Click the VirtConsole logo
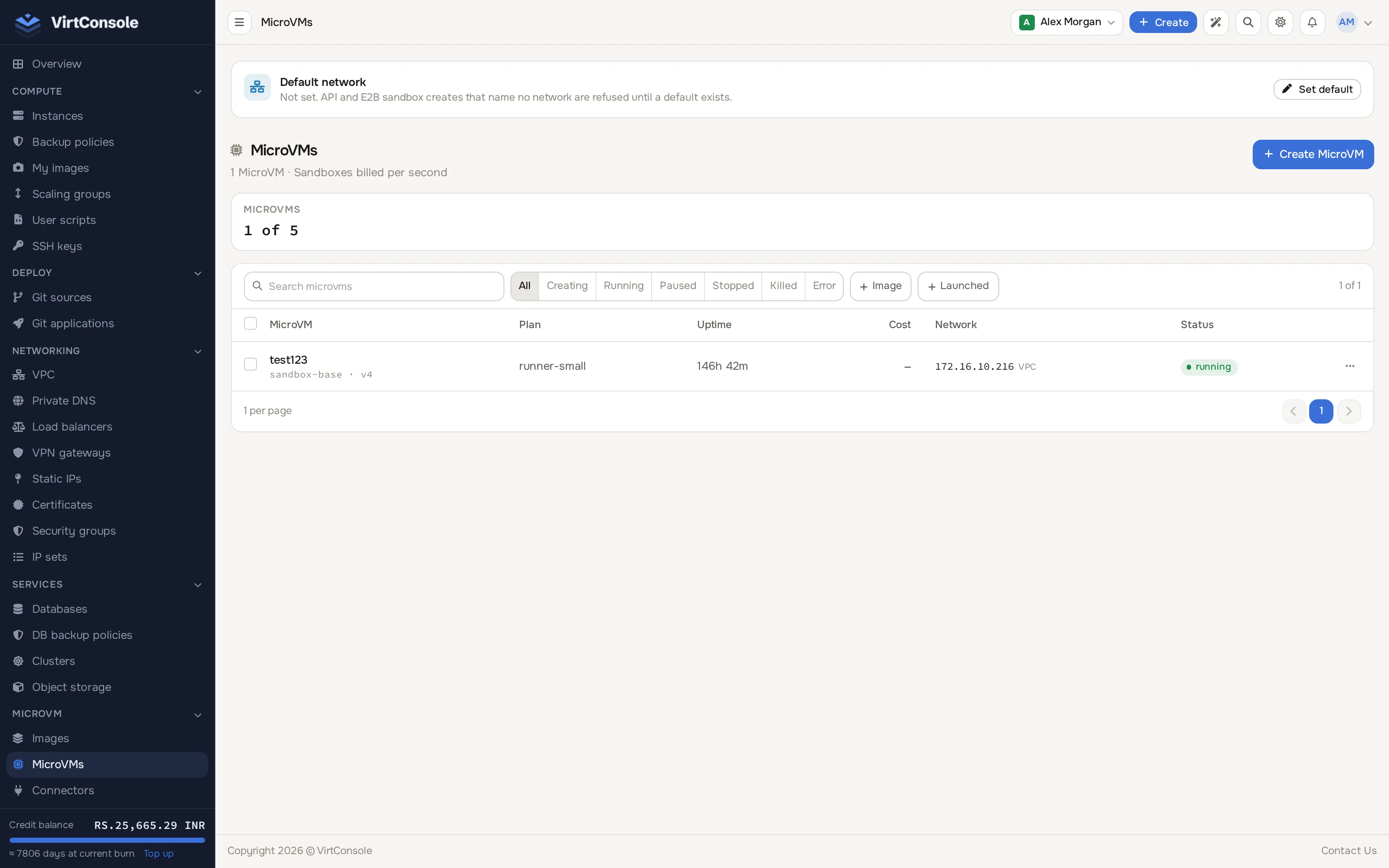Screen dimensions: 1389x868 76,23
